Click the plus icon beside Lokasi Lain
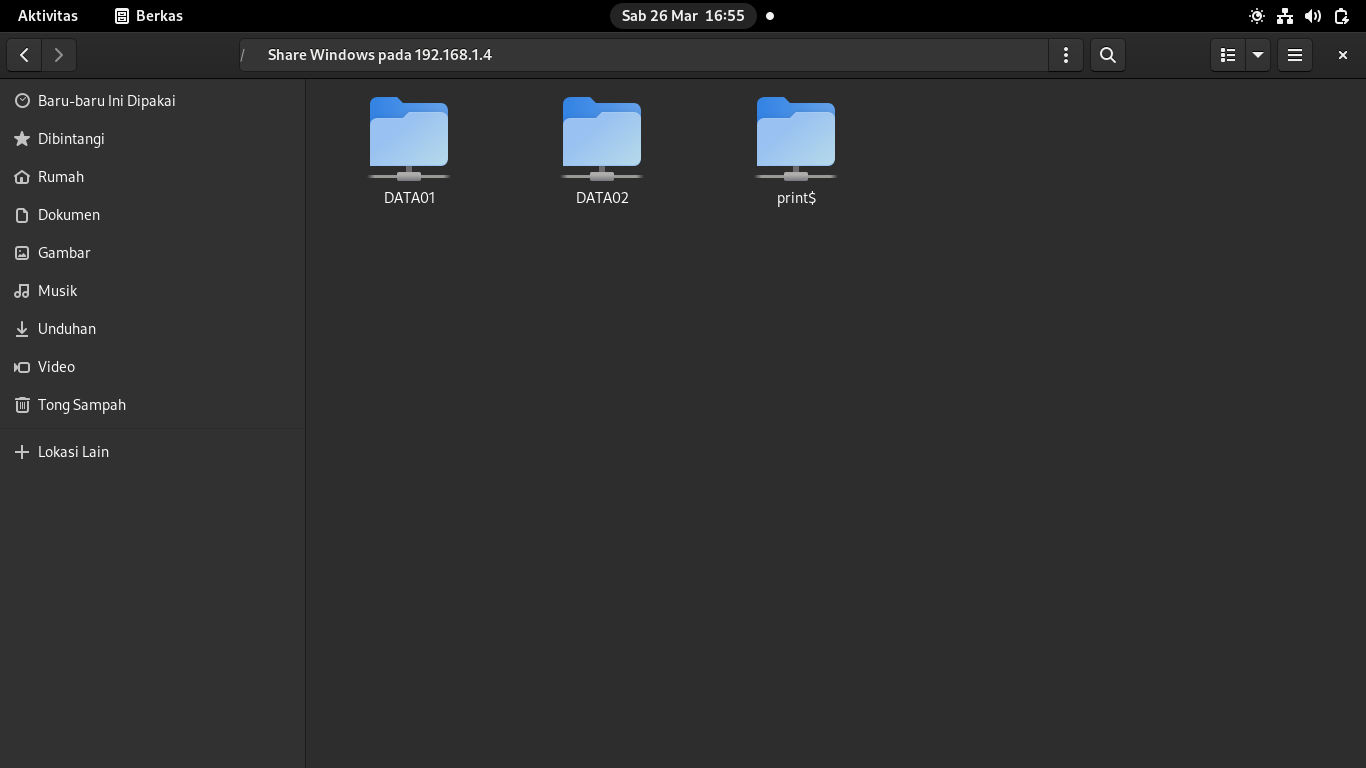 click(x=22, y=452)
